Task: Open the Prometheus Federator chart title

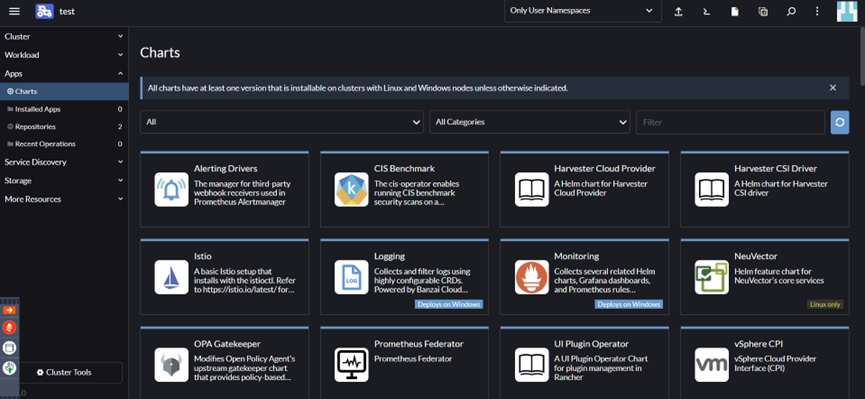Action: [x=419, y=344]
